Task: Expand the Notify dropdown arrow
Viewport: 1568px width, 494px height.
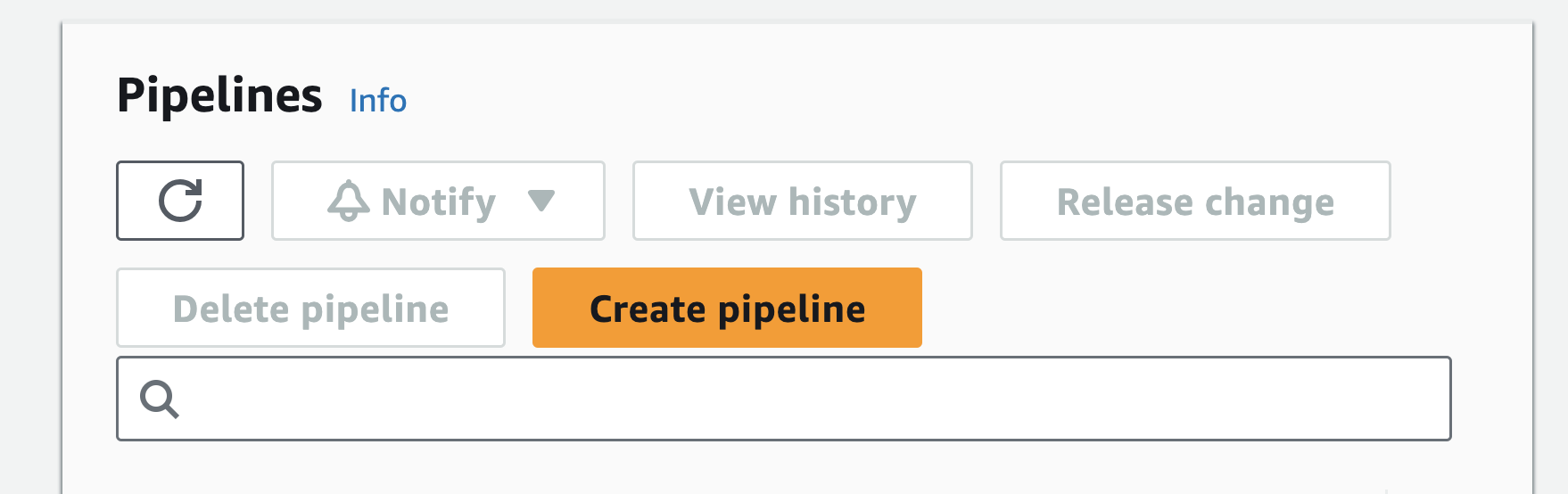Action: coord(541,201)
